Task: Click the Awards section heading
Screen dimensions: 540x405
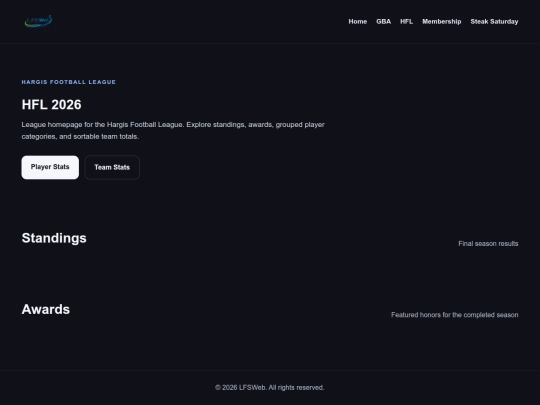Action: click(x=46, y=309)
